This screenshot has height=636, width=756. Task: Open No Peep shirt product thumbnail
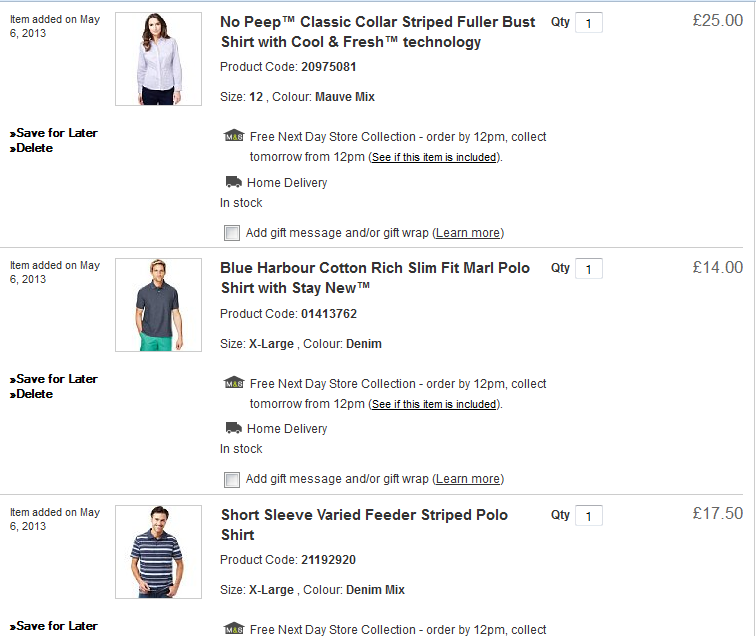[x=158, y=59]
